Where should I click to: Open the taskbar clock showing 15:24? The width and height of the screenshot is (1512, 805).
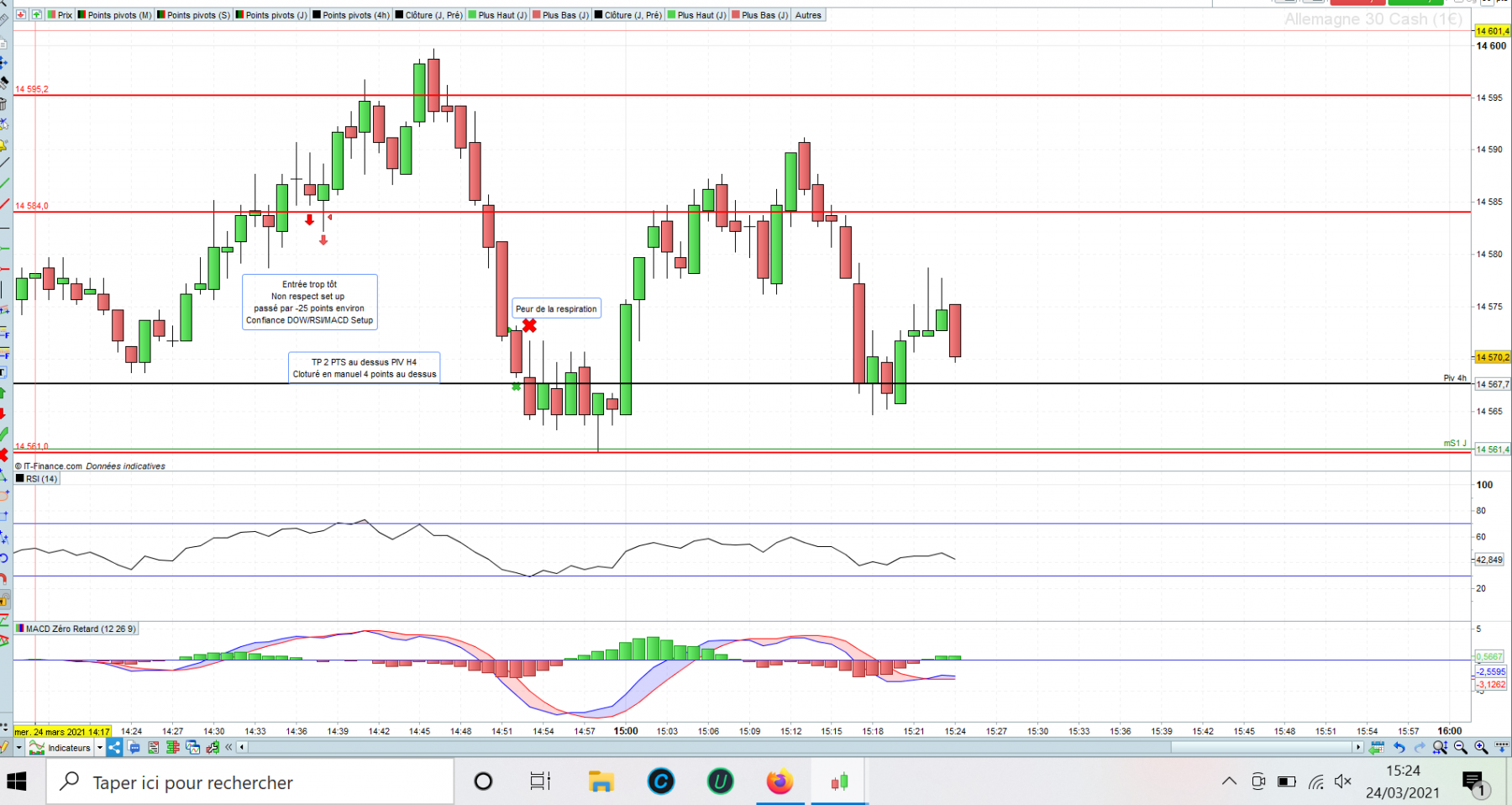[x=1403, y=781]
